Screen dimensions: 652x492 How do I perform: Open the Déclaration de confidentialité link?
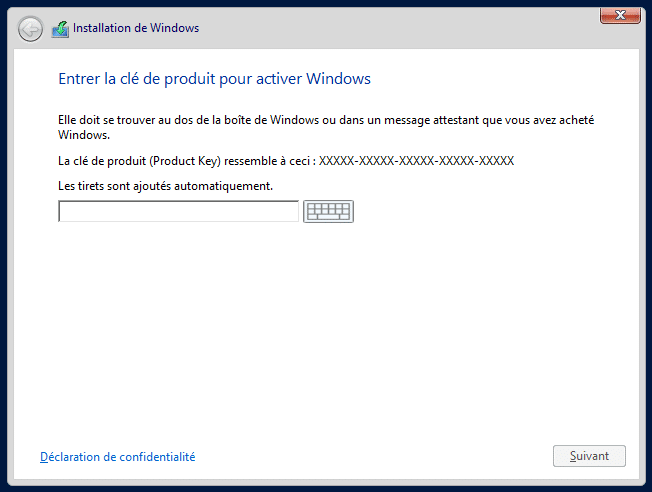pyautogui.click(x=118, y=457)
